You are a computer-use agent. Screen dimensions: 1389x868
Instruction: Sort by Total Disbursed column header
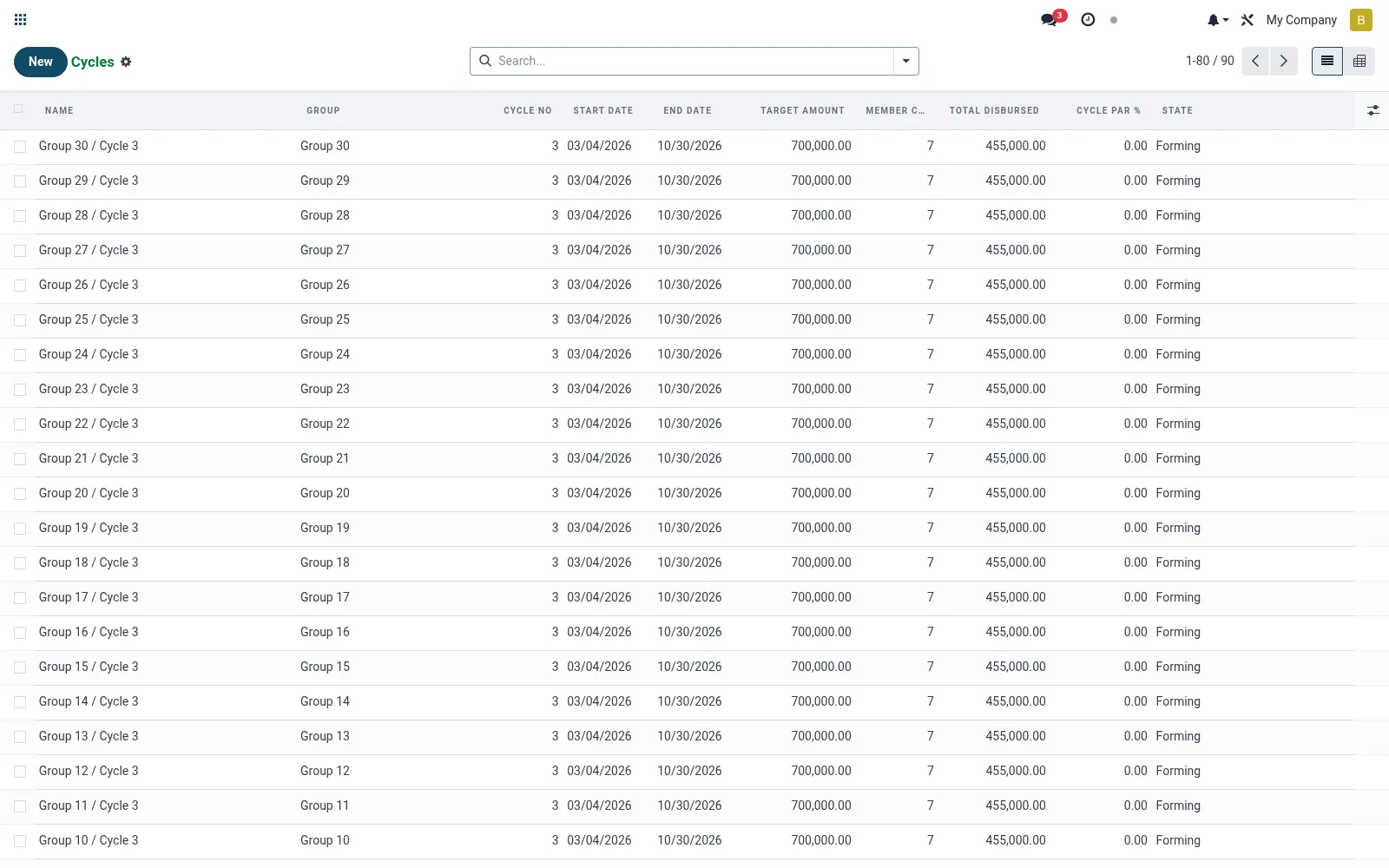click(x=994, y=110)
